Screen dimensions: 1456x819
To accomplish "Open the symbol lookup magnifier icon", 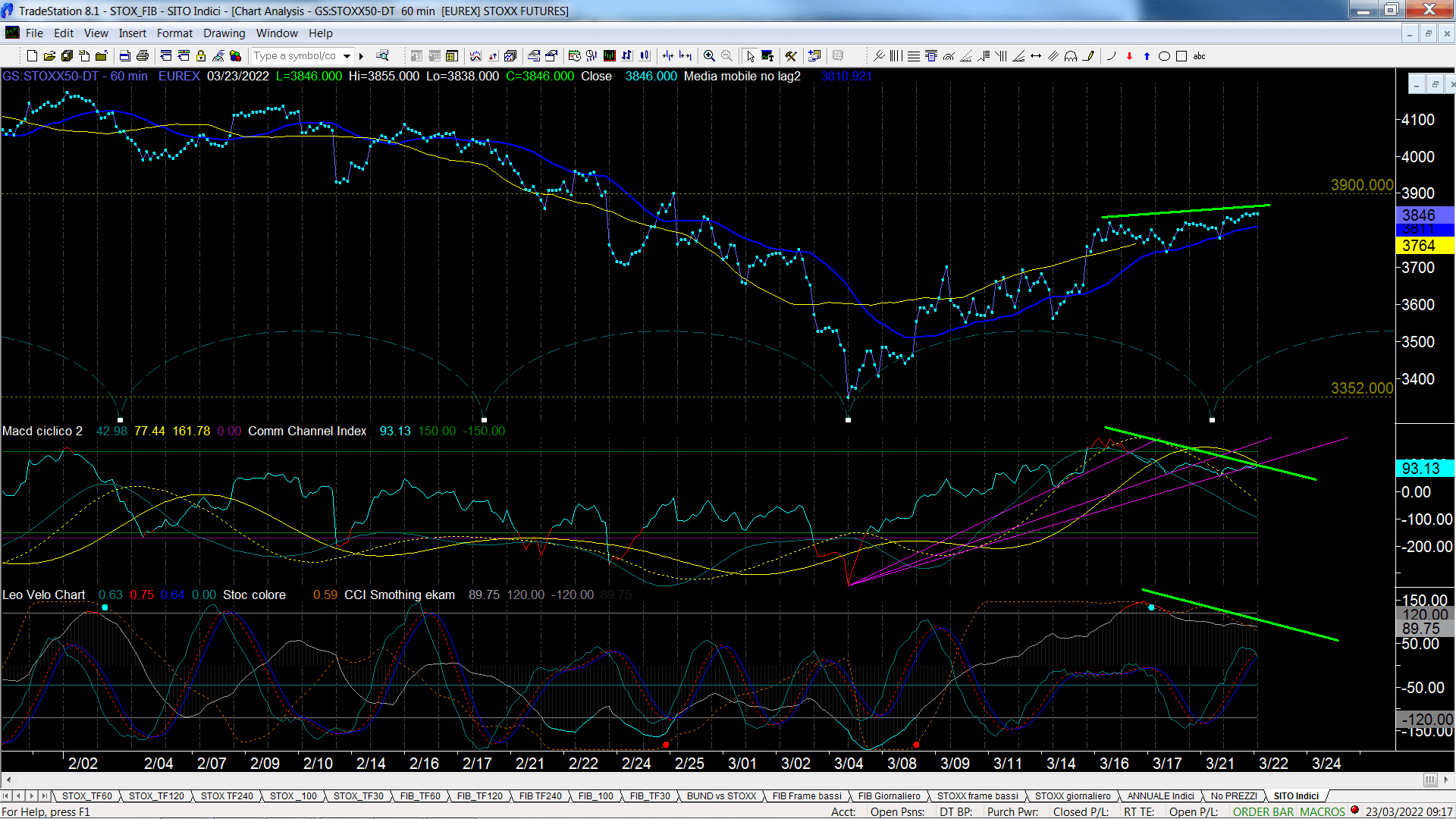I will coord(382,56).
